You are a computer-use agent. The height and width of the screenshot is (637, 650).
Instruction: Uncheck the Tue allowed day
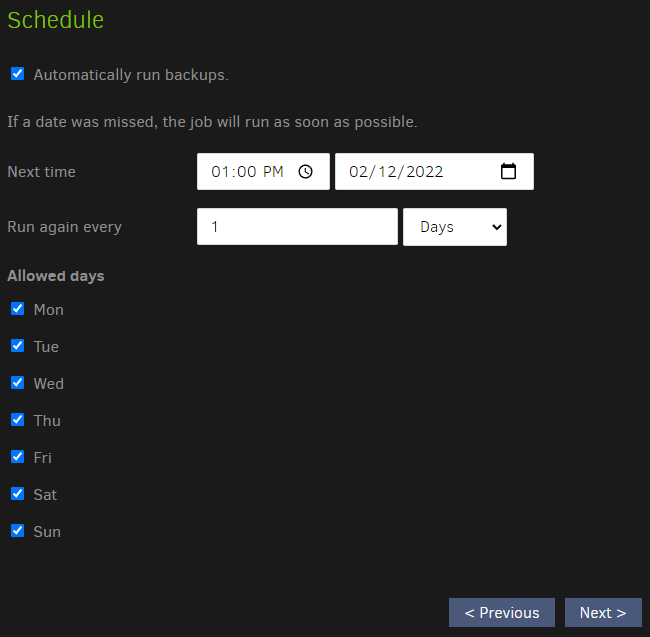pyautogui.click(x=17, y=346)
